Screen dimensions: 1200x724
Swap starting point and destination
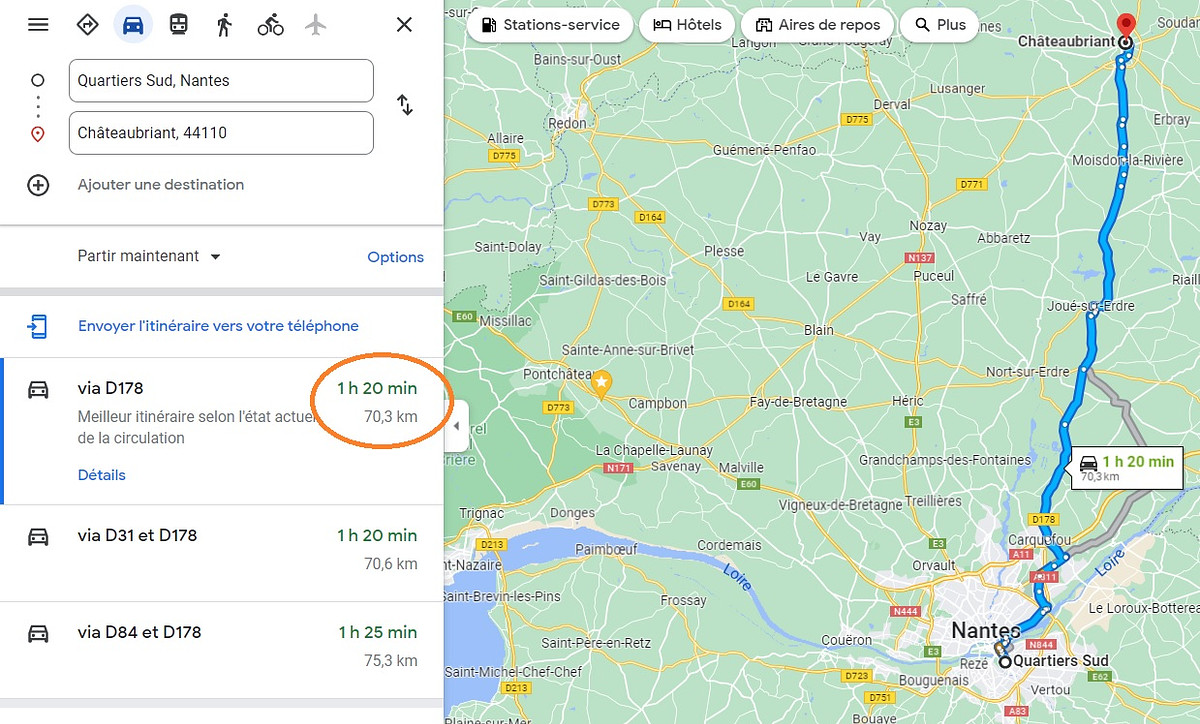click(405, 105)
